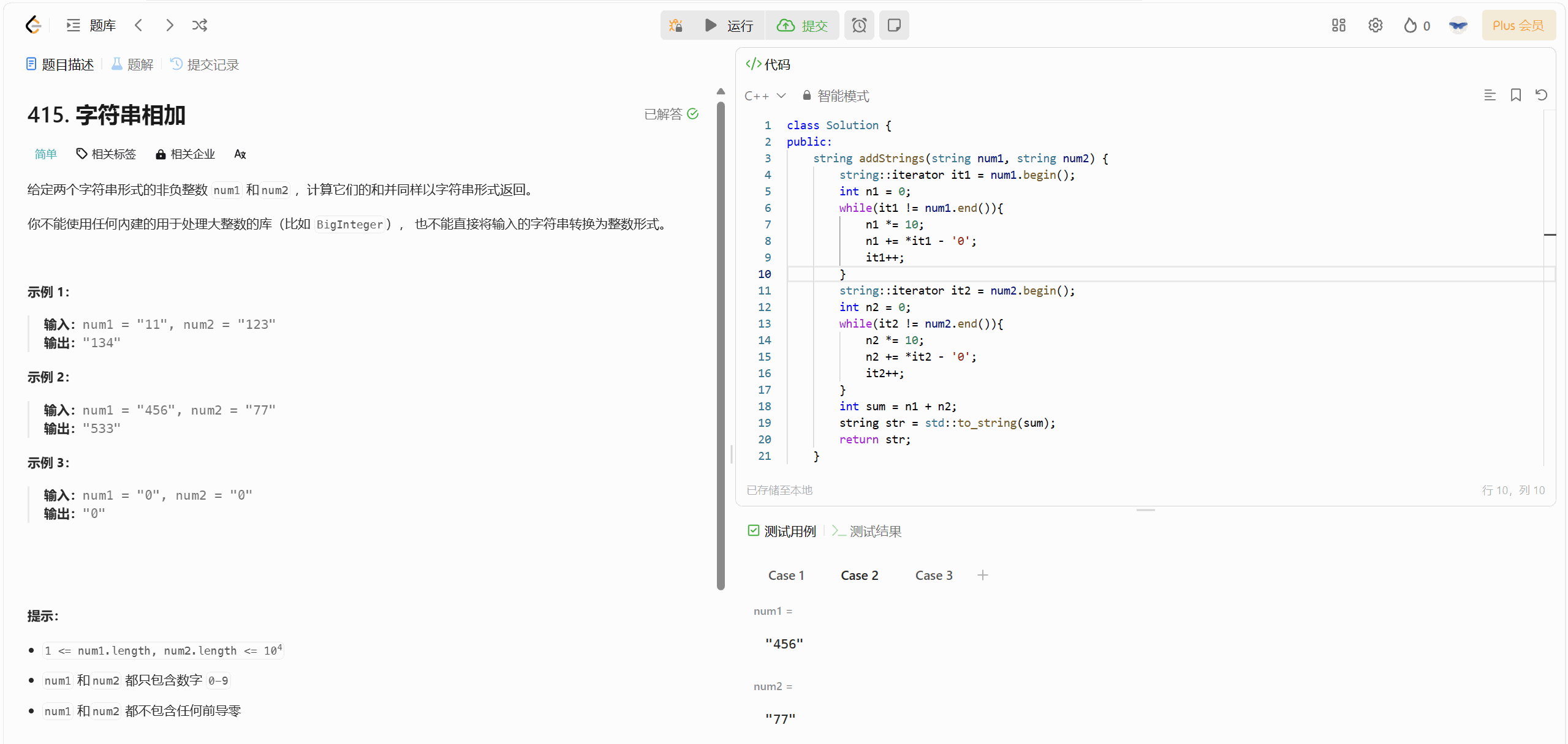Submit solution with 提交 button
Image resolution: width=1568 pixels, height=744 pixels.
click(802, 25)
